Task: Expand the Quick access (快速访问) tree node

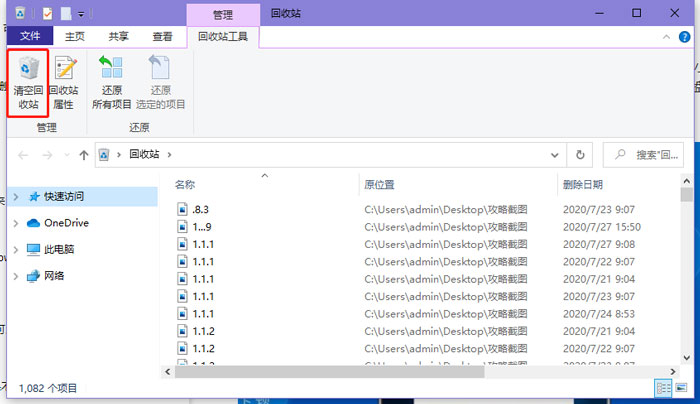Action: point(15,197)
